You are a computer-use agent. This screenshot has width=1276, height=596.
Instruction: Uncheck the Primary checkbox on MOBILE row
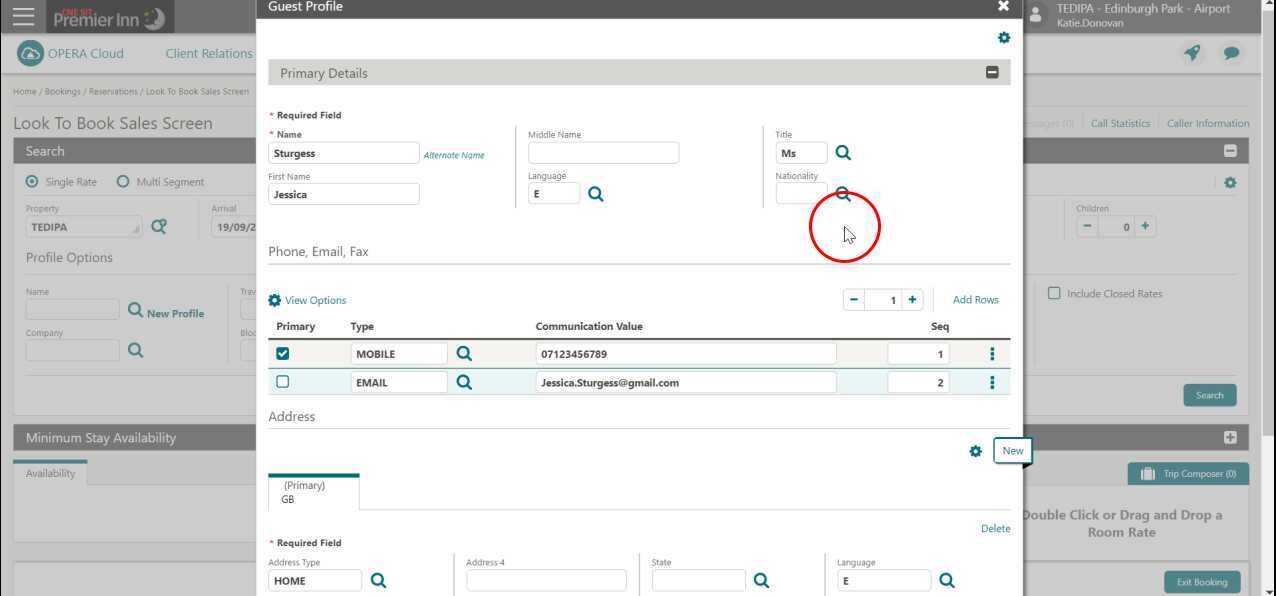[283, 353]
